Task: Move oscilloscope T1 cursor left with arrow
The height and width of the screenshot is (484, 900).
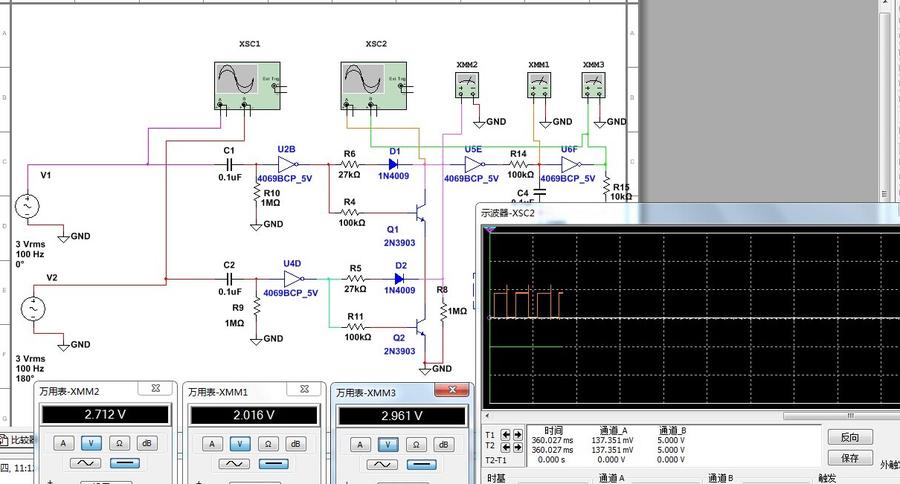Action: pyautogui.click(x=505, y=435)
